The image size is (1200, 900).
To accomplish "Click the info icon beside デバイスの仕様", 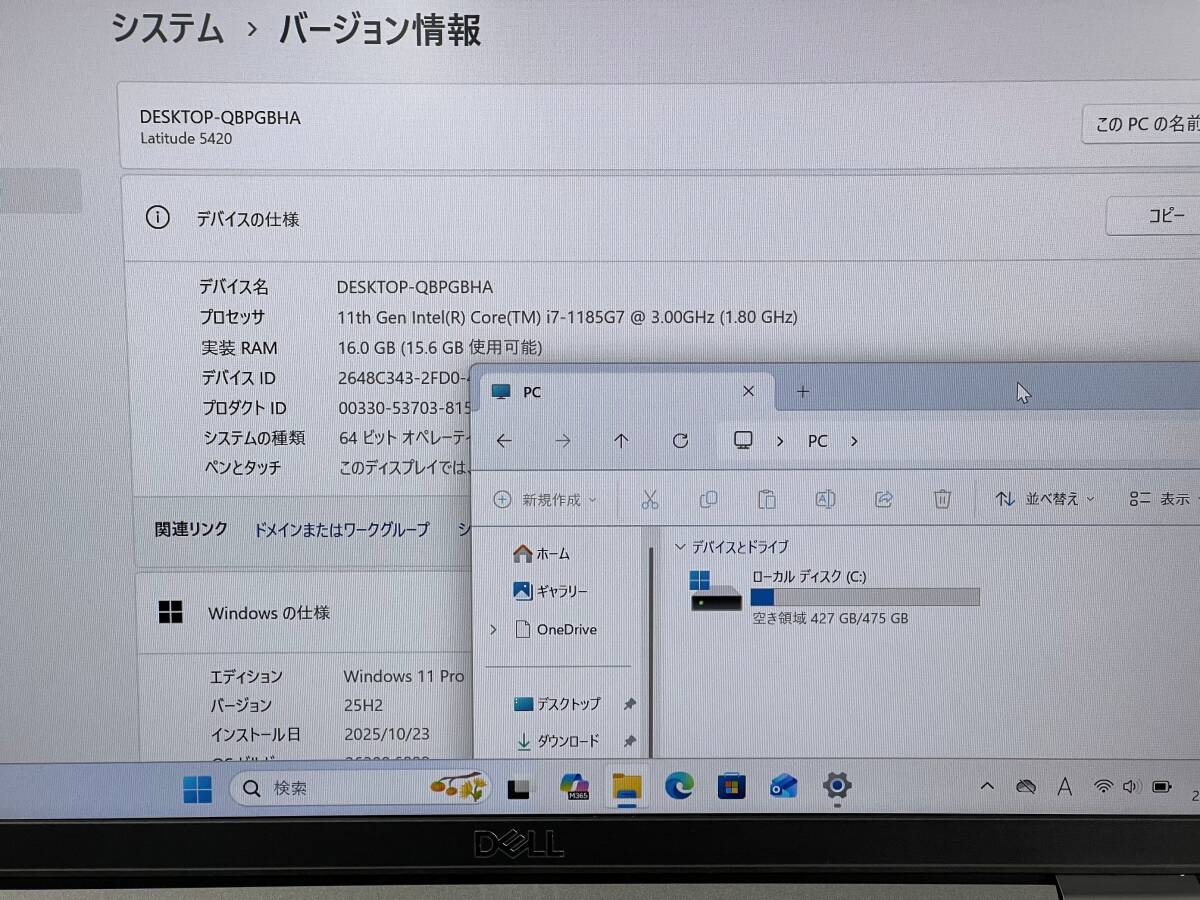I will 157,217.
